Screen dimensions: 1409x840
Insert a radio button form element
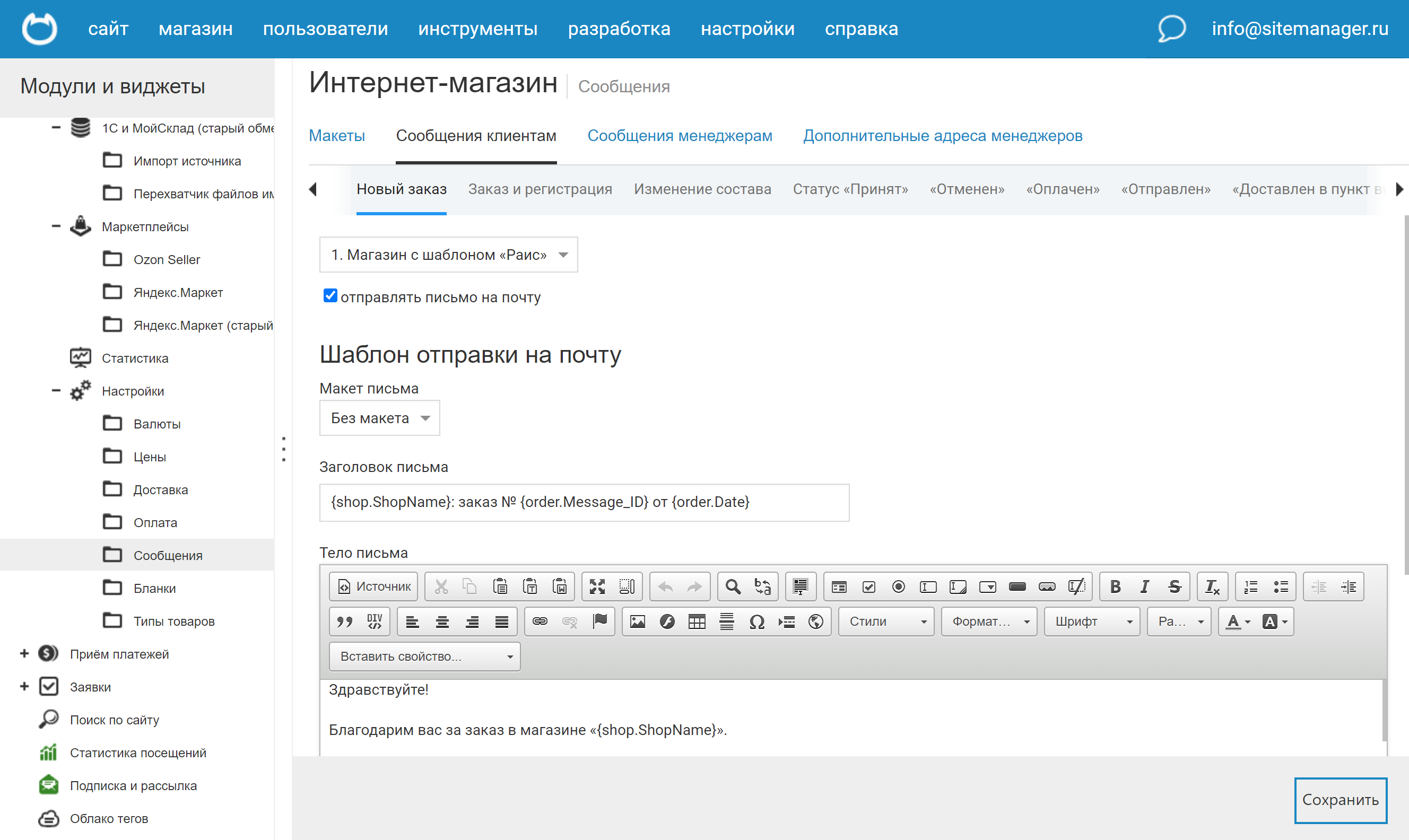pos(898,587)
